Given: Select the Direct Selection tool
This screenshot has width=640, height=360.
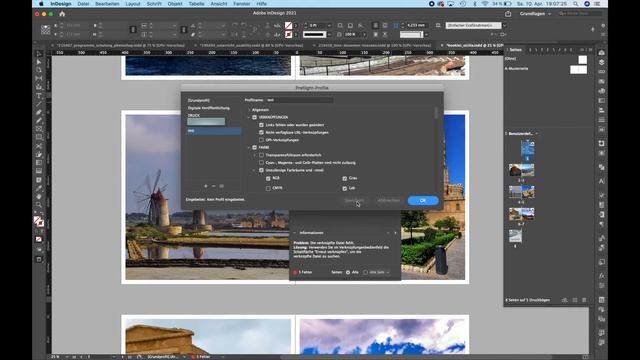Looking at the screenshot, I should (39, 62).
